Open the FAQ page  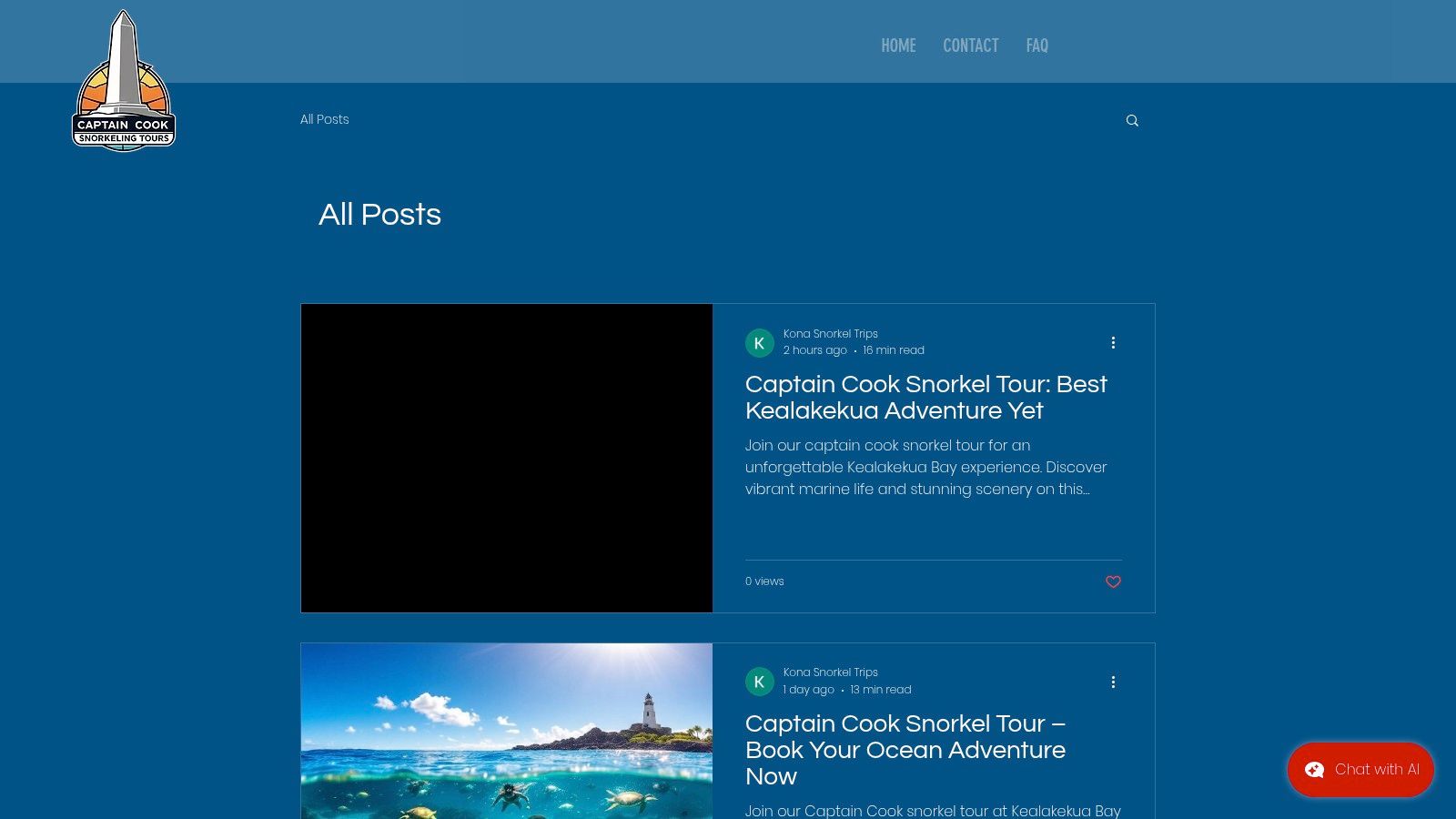pyautogui.click(x=1037, y=45)
